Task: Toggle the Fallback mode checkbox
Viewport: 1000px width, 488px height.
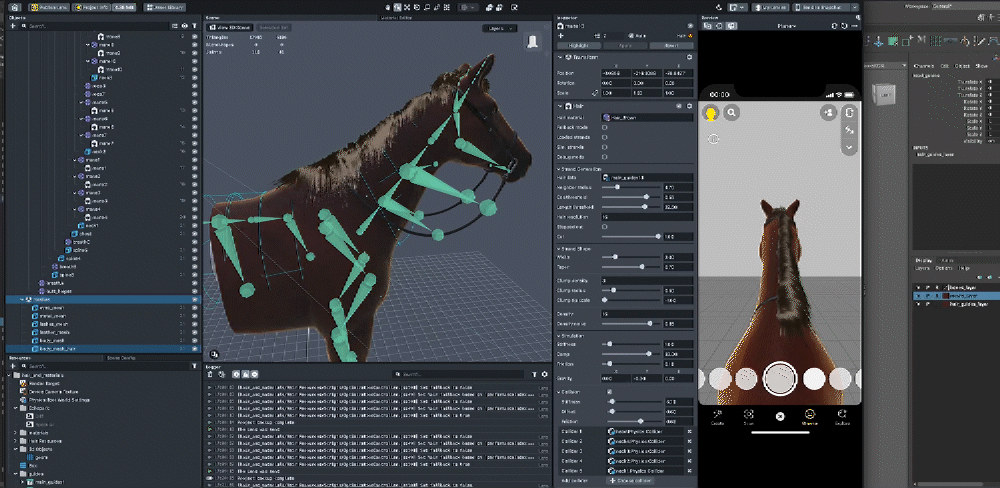Action: [606, 128]
